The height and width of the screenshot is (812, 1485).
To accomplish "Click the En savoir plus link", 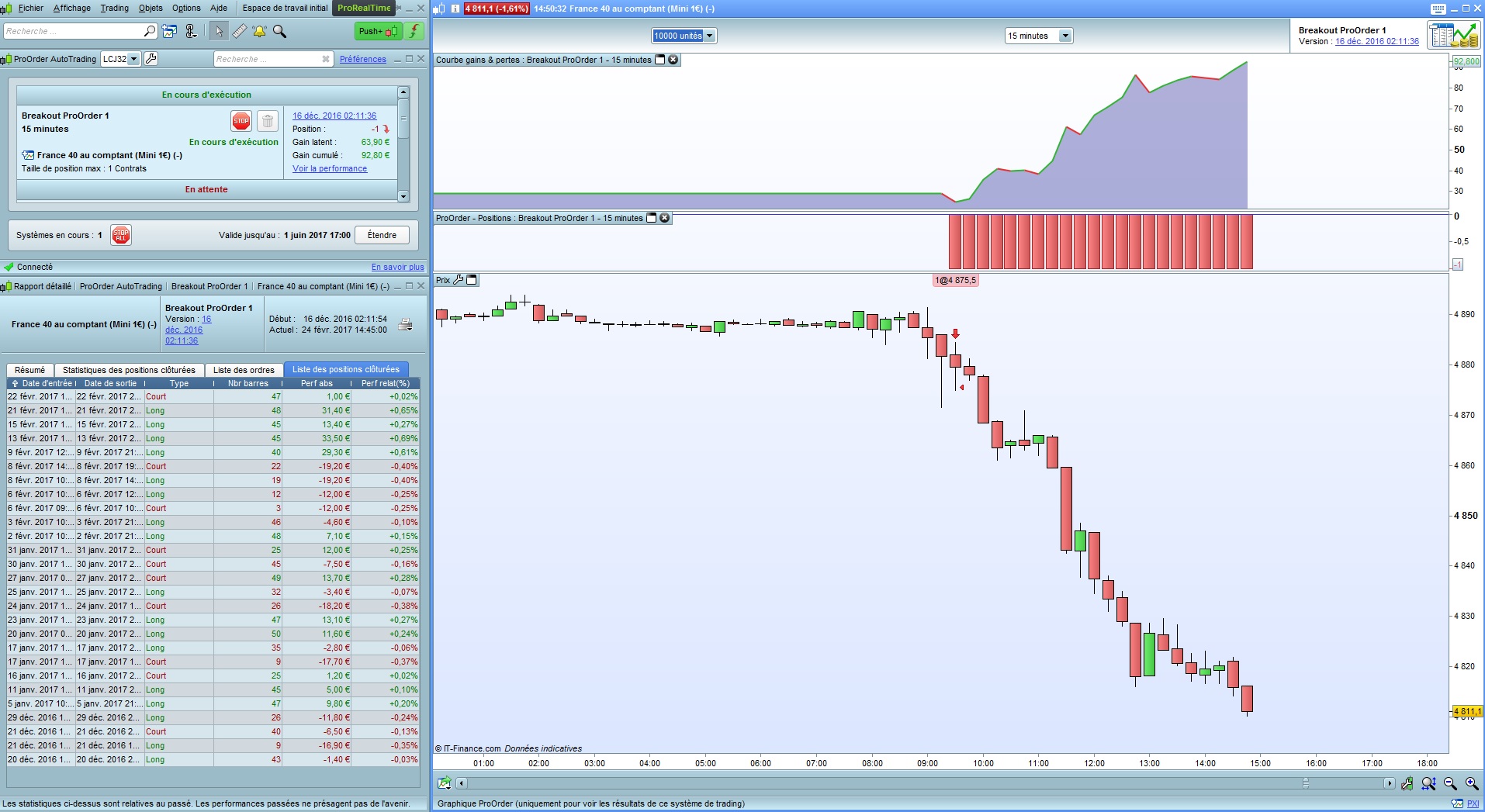I will coord(398,267).
